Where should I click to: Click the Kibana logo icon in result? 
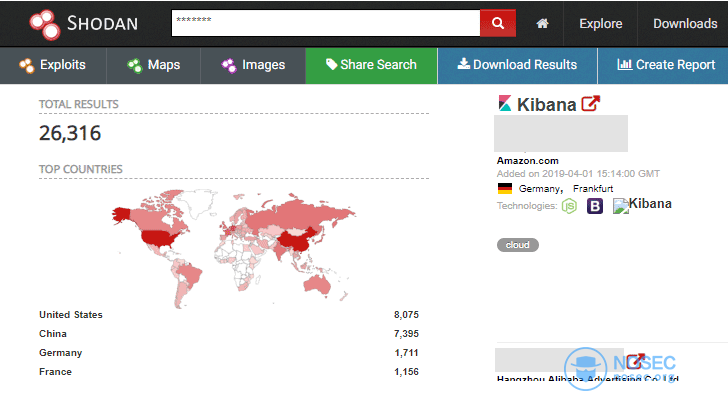[x=505, y=104]
